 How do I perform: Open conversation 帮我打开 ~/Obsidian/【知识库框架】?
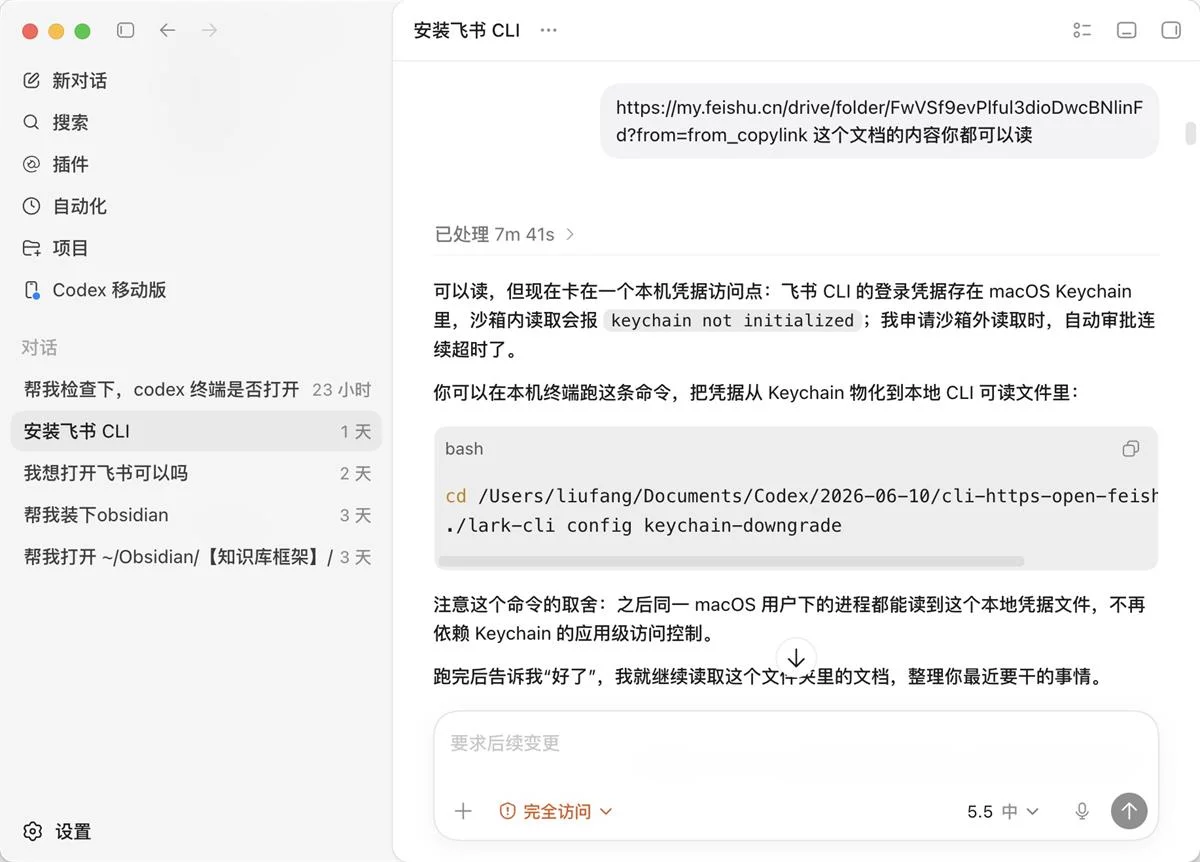coord(197,557)
